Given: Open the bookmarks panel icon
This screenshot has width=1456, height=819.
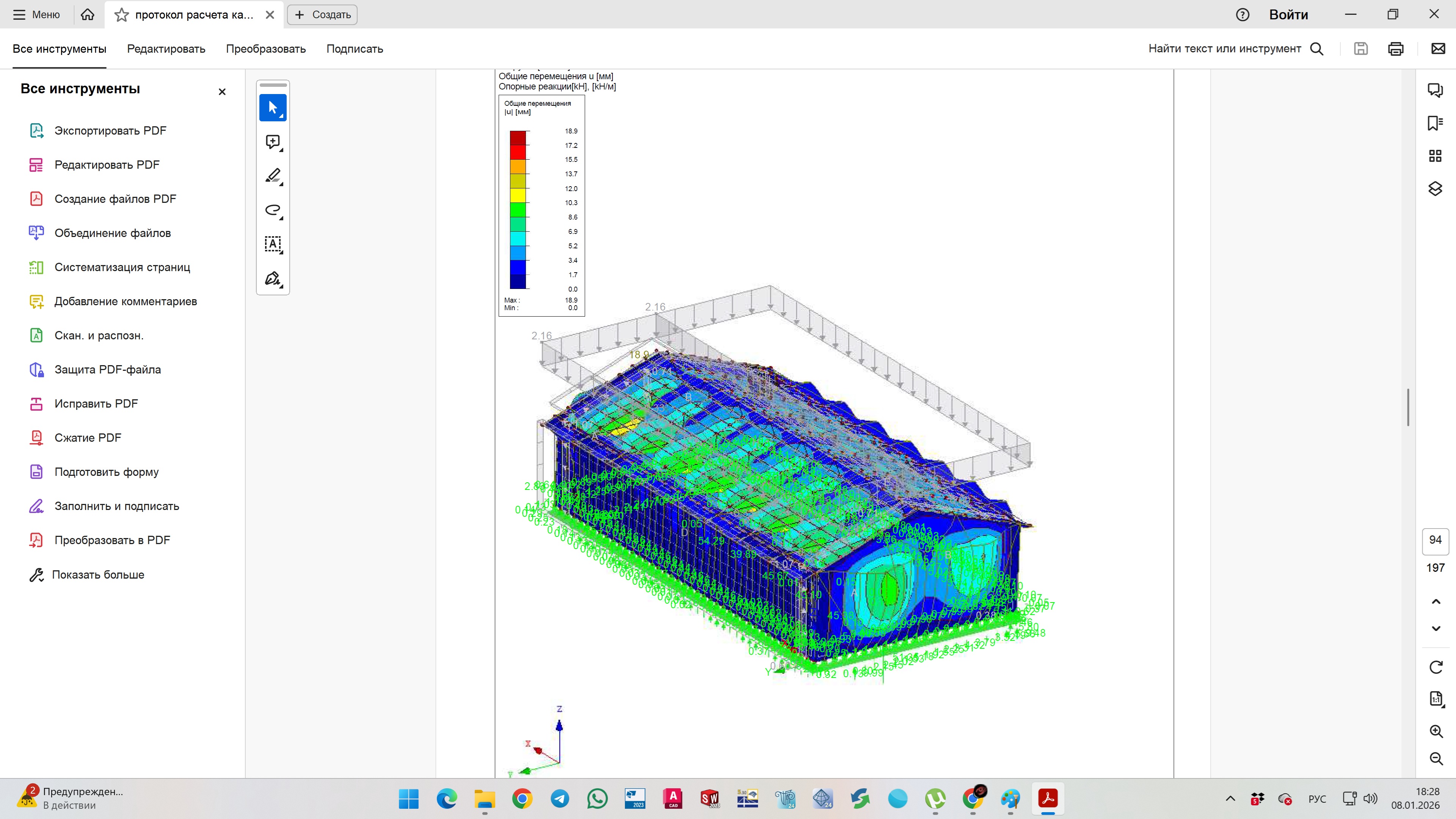Looking at the screenshot, I should pos(1434,122).
